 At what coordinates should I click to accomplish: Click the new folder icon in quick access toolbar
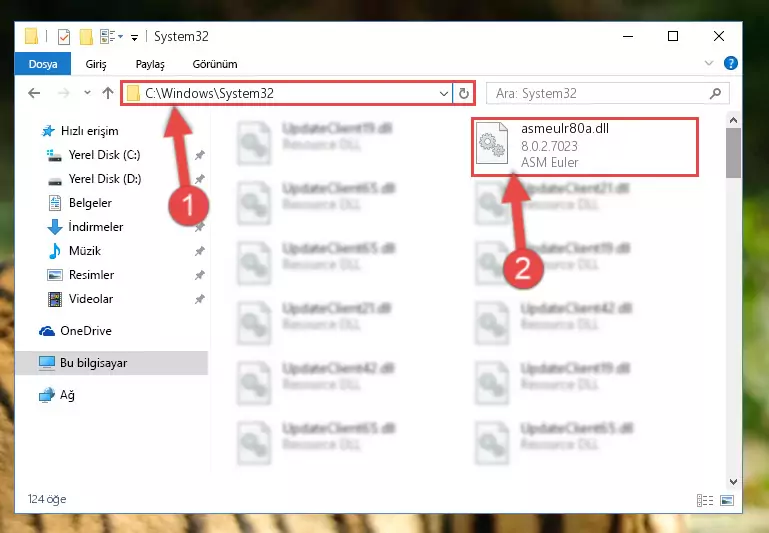point(86,37)
